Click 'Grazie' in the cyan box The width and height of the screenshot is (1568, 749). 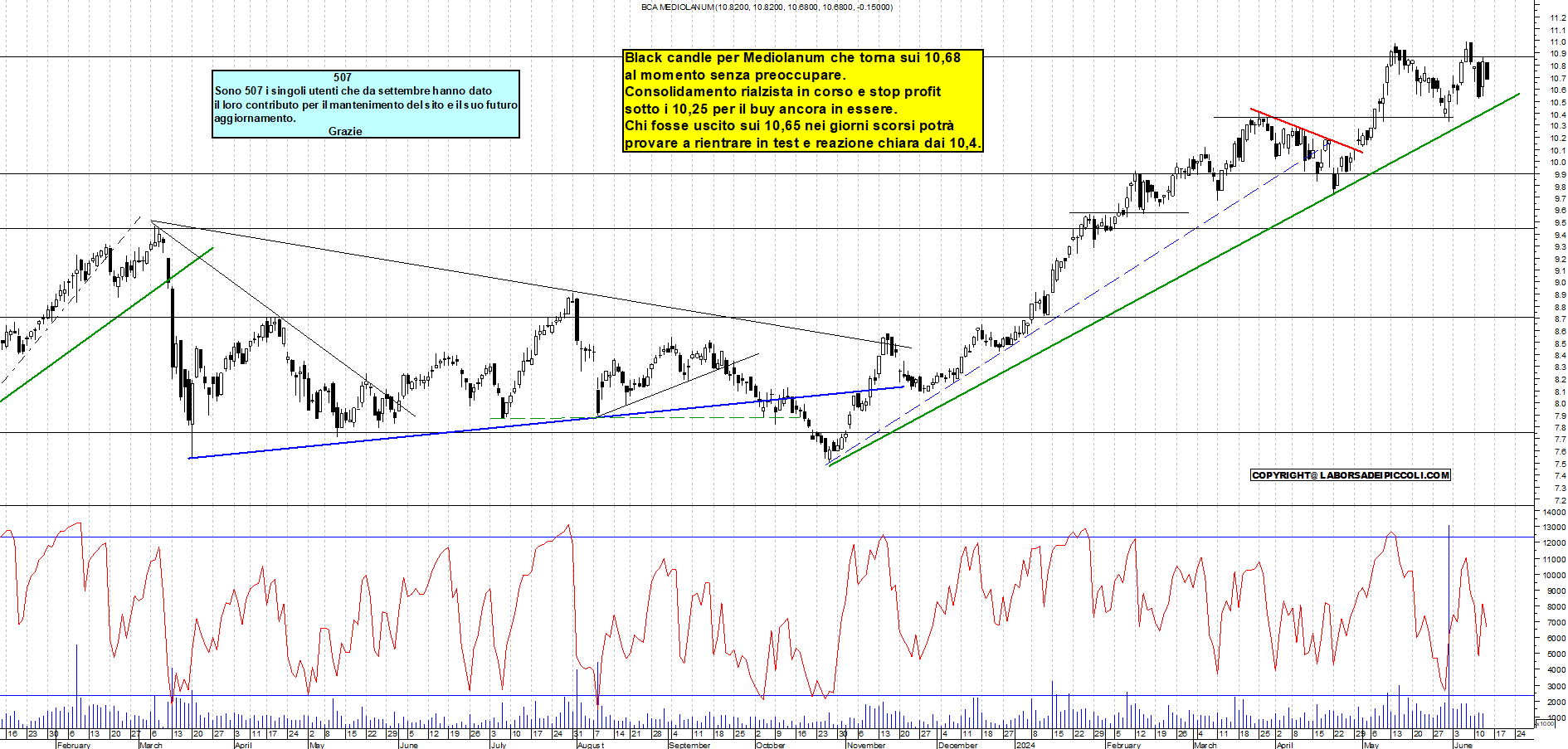point(345,131)
